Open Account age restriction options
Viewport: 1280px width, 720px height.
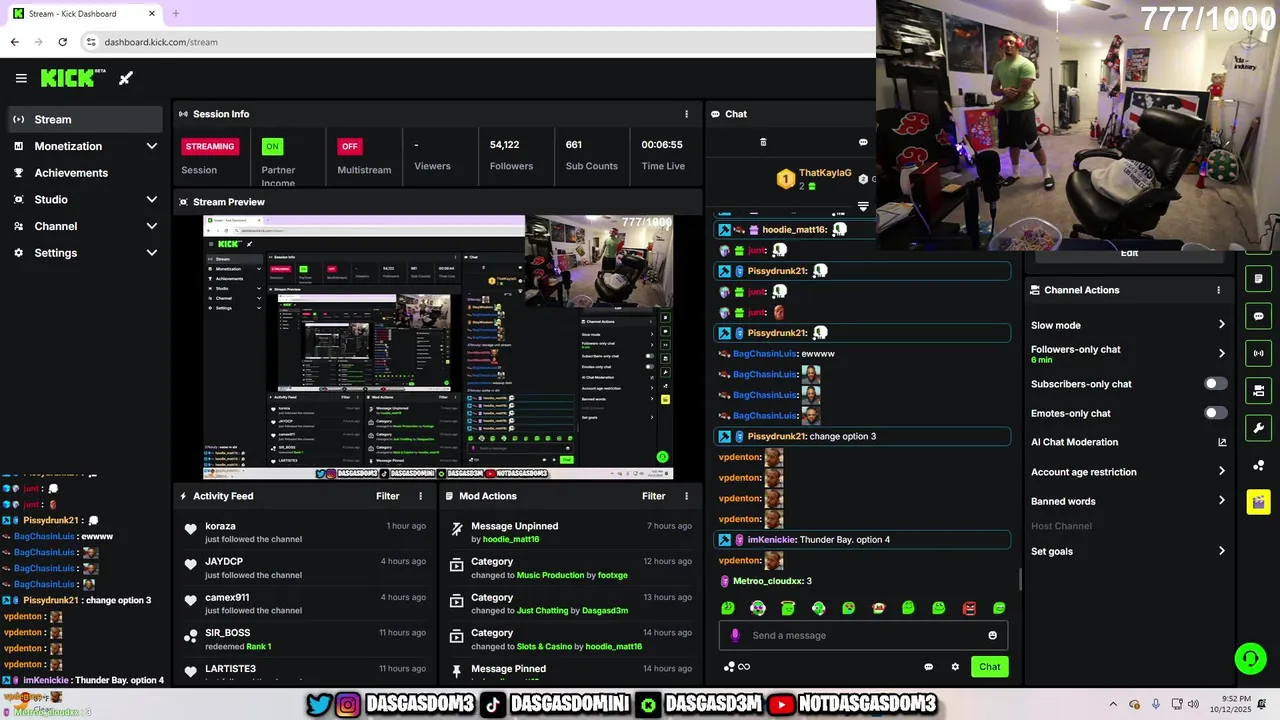coord(1128,472)
